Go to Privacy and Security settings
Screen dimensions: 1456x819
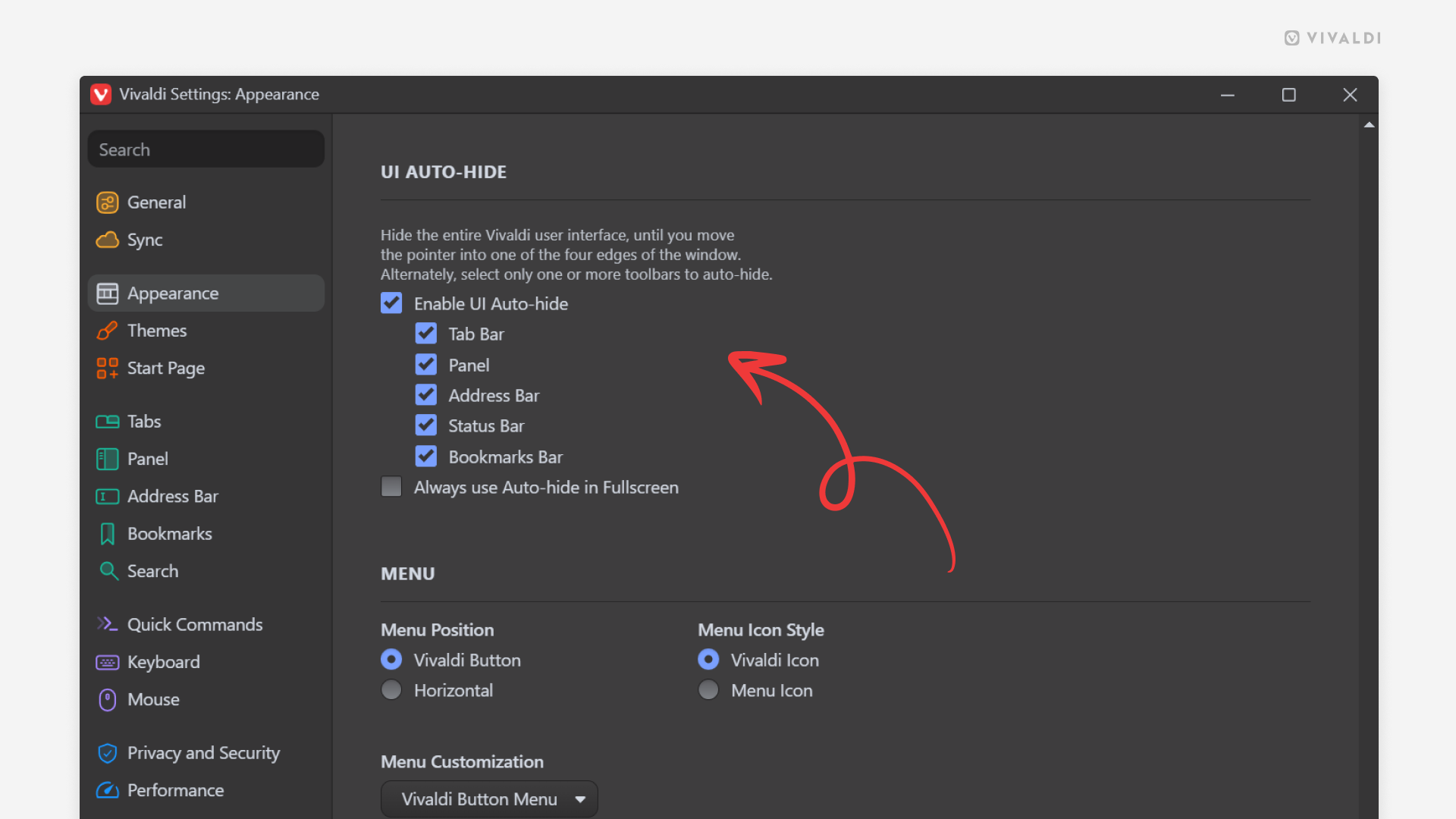point(206,753)
